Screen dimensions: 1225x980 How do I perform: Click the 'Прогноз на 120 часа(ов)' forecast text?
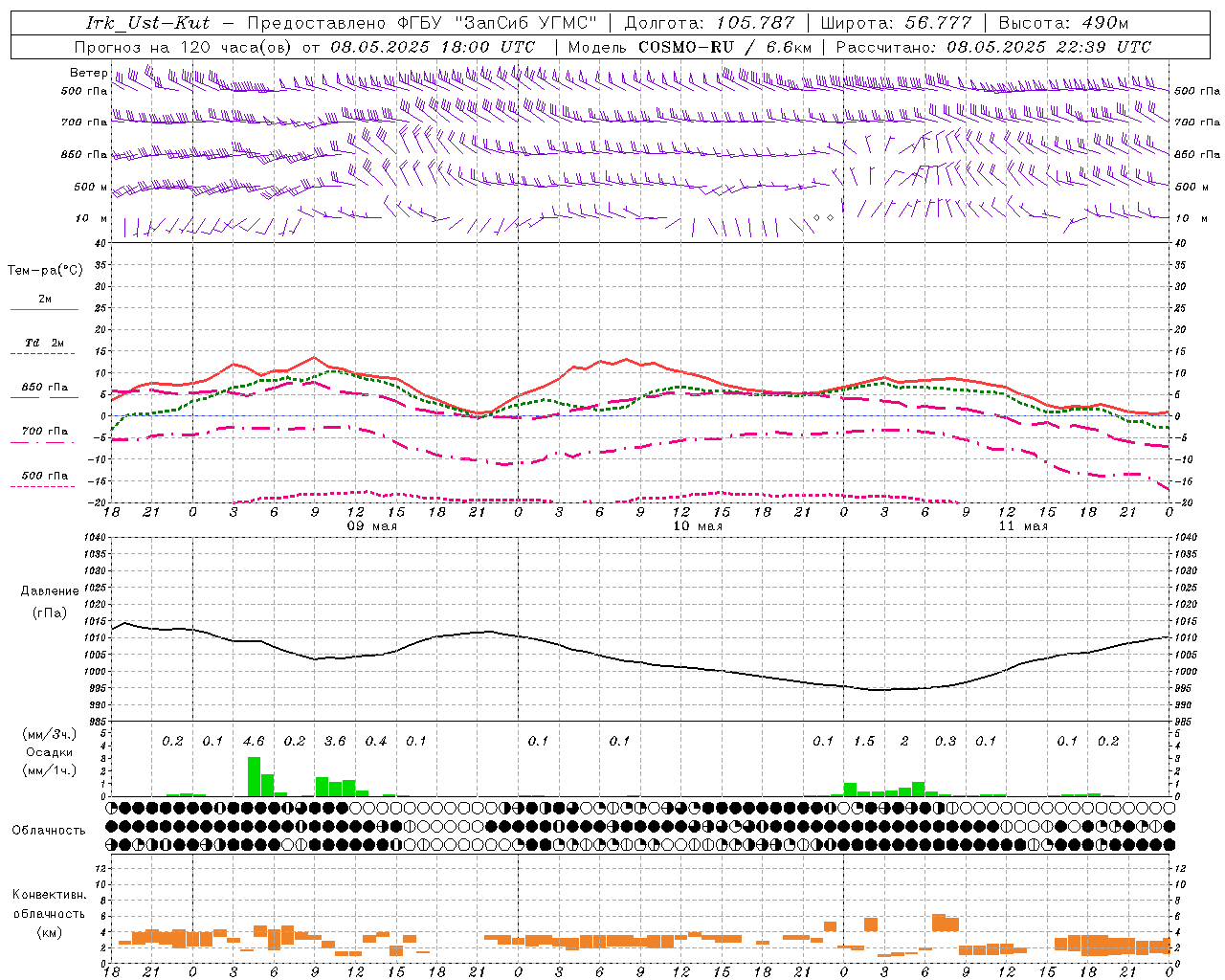pos(184,46)
